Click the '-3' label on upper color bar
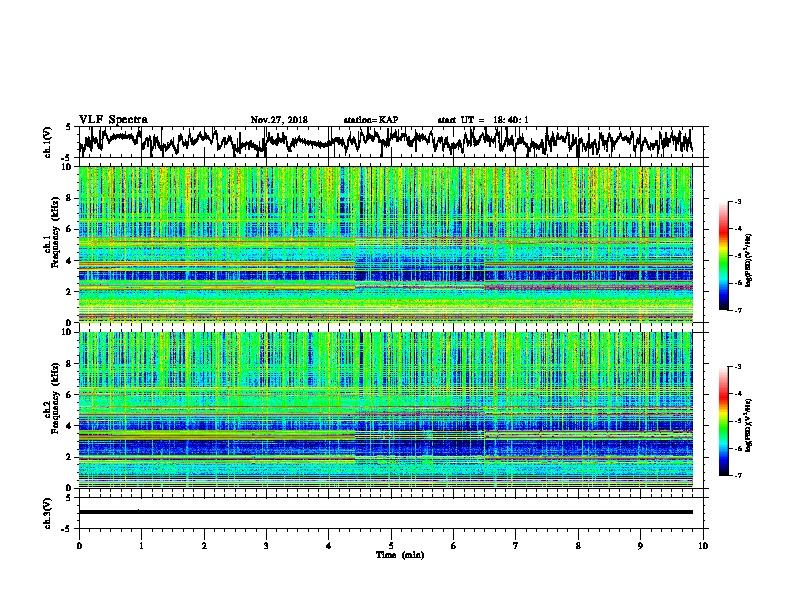The height and width of the screenshot is (612, 792). tap(737, 202)
